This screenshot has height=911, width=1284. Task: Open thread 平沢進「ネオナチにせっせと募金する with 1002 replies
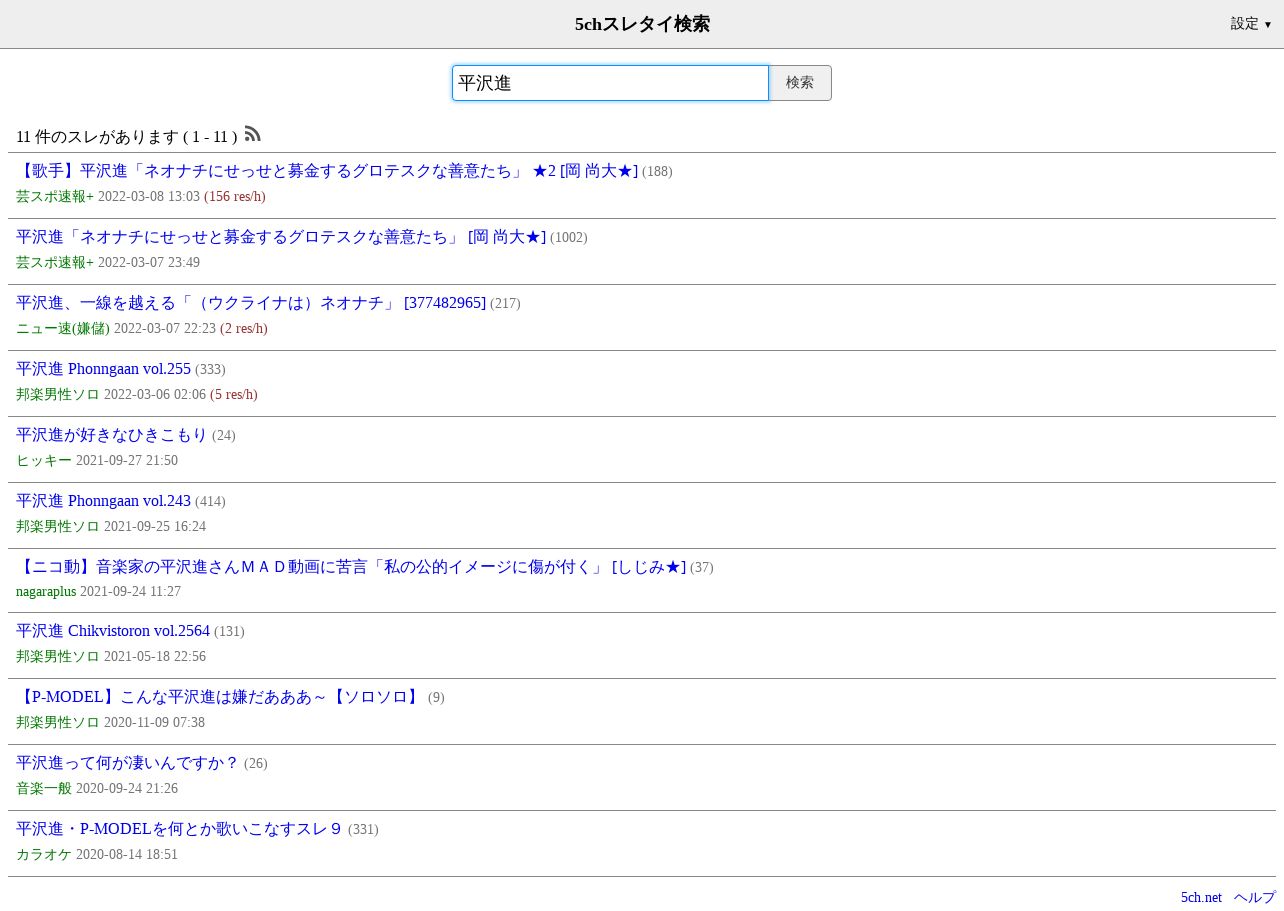click(x=281, y=237)
